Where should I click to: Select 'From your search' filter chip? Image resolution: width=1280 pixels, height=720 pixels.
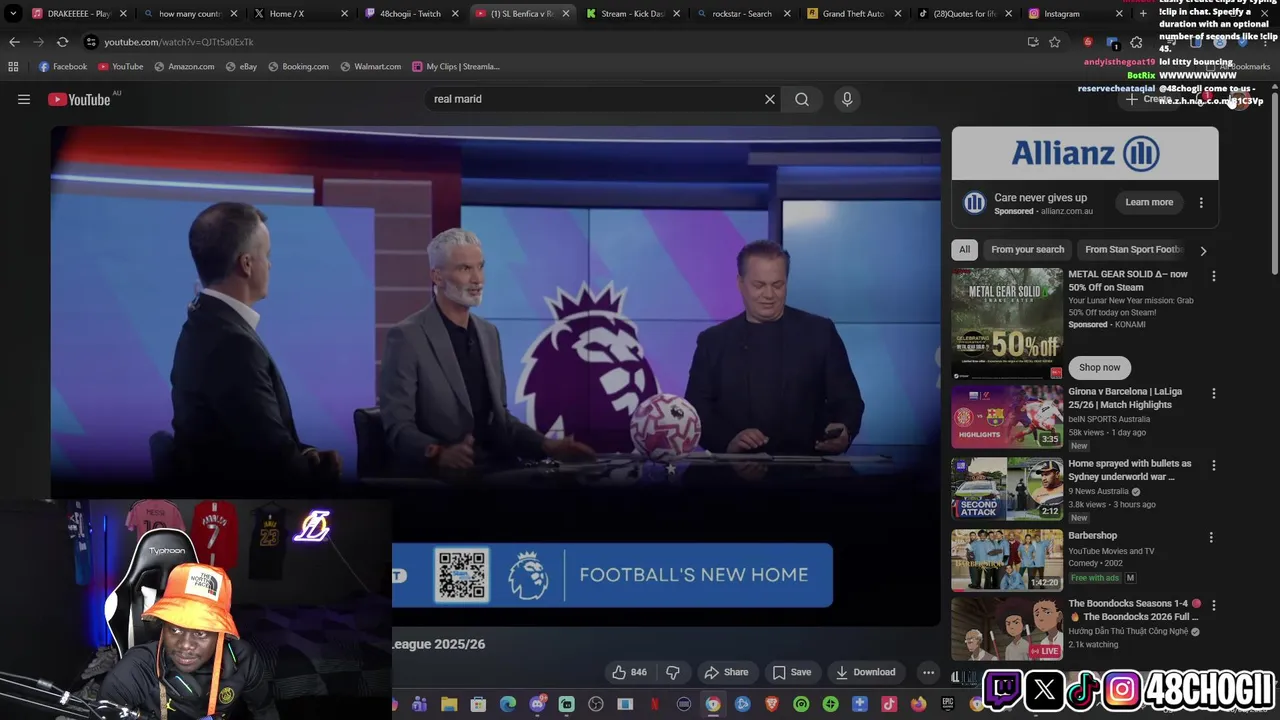(1027, 249)
